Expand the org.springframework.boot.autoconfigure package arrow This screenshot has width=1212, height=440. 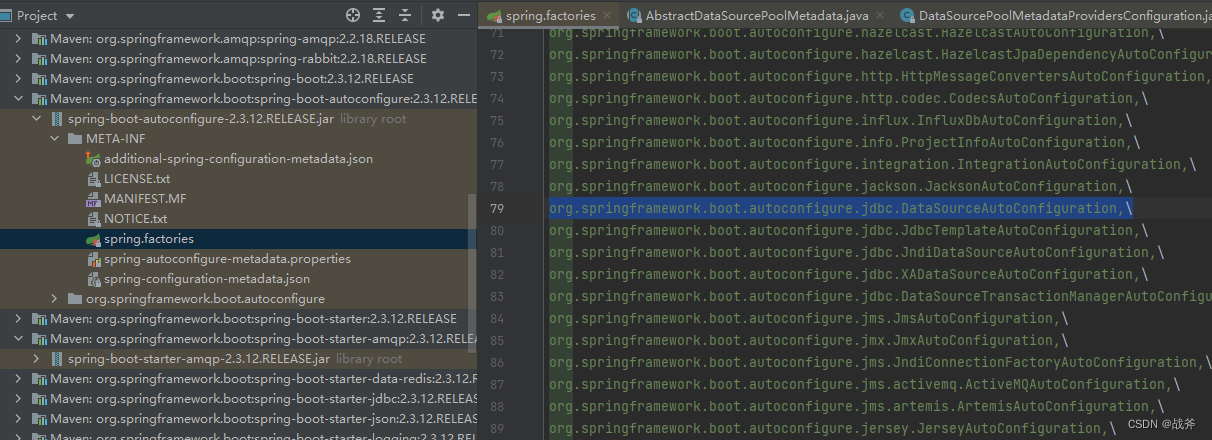(56, 298)
